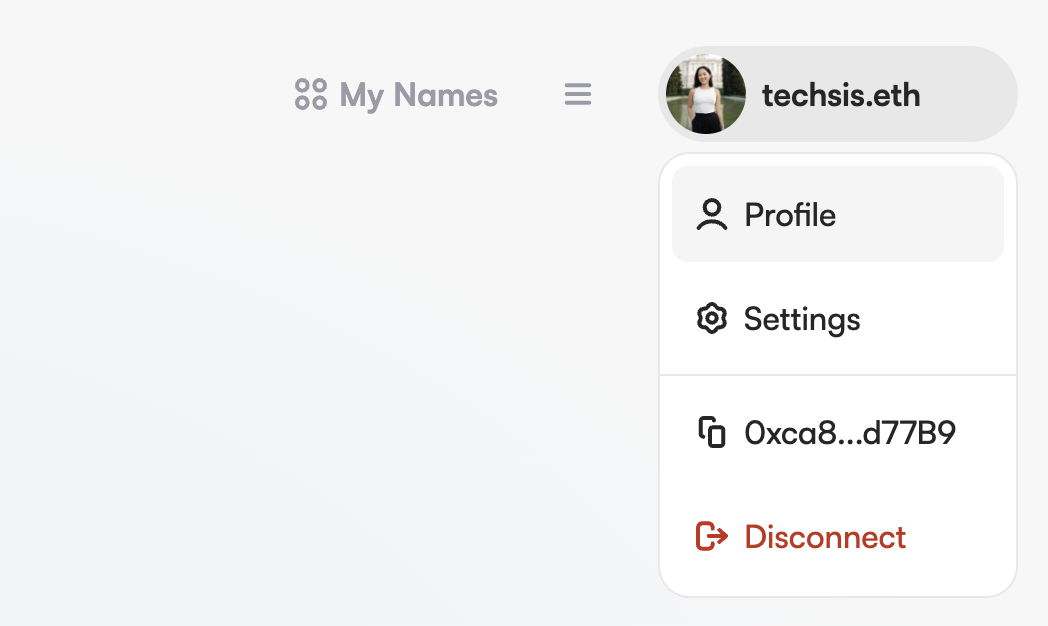Open the Profile menu entry
This screenshot has height=626, width=1048.
coord(838,214)
